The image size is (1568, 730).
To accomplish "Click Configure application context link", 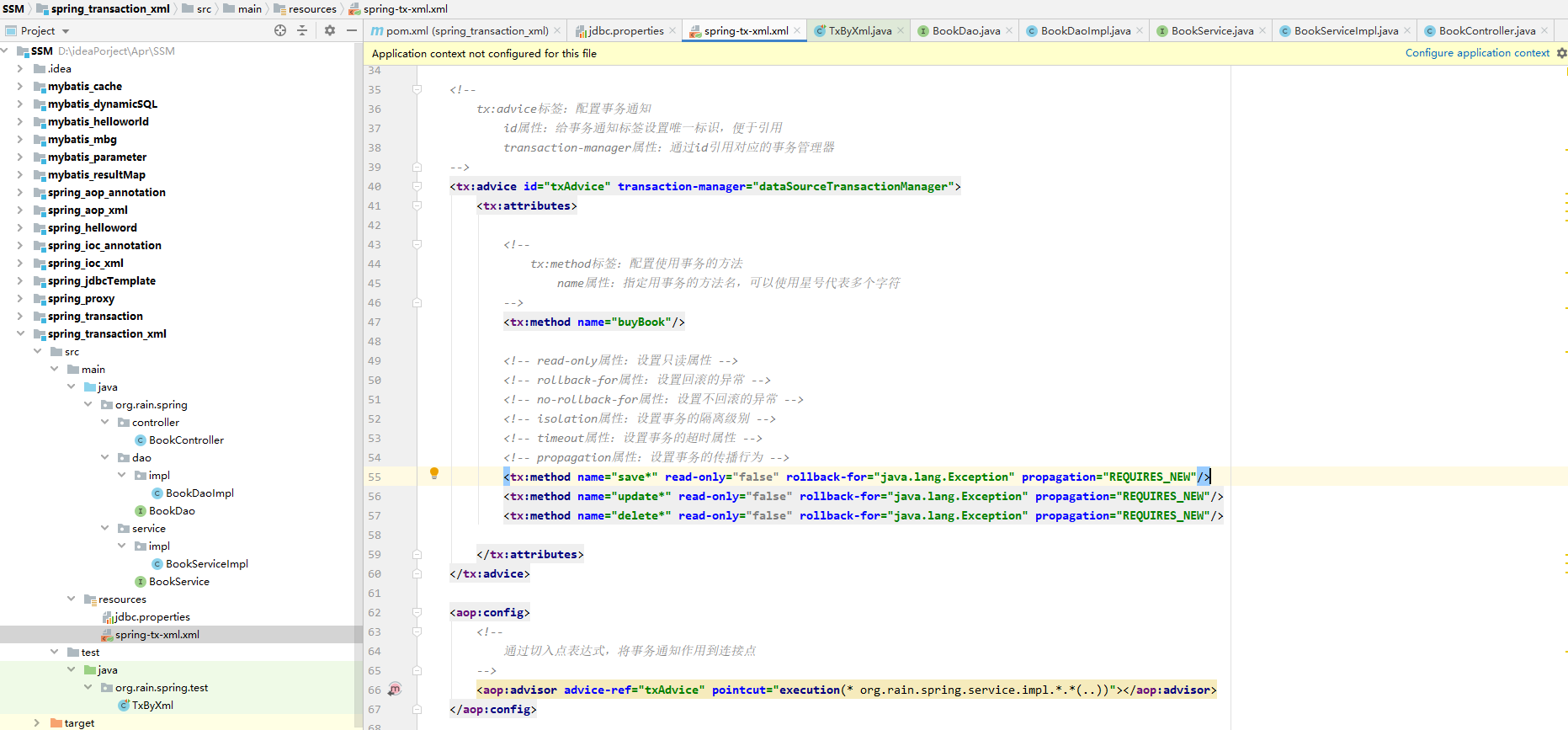I will coord(1477,53).
